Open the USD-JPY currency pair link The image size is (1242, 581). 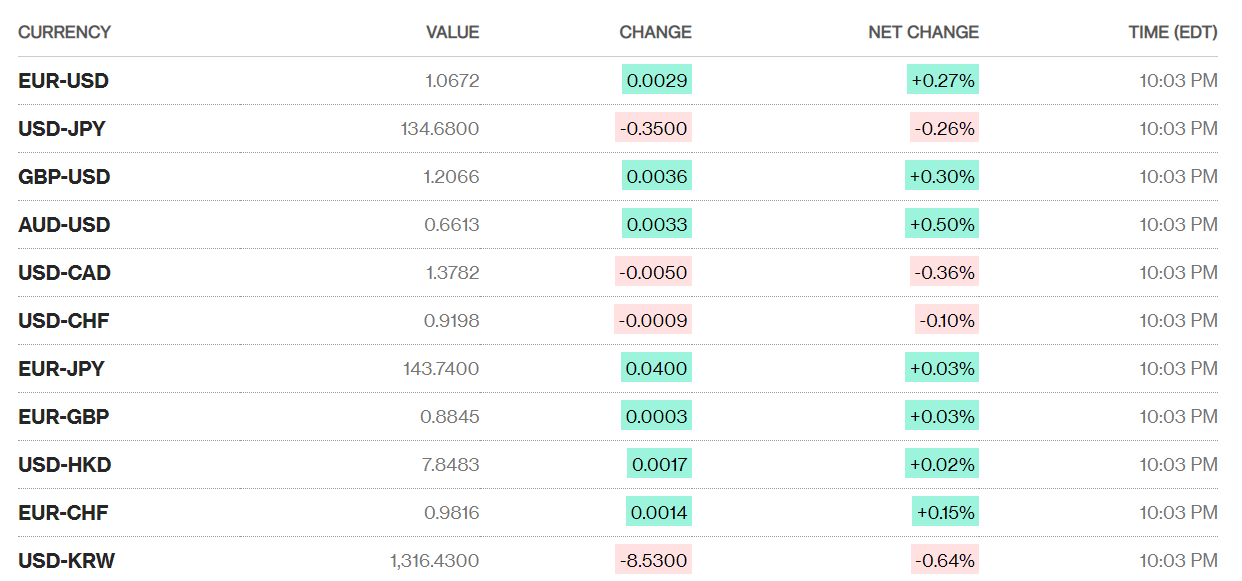[62, 129]
